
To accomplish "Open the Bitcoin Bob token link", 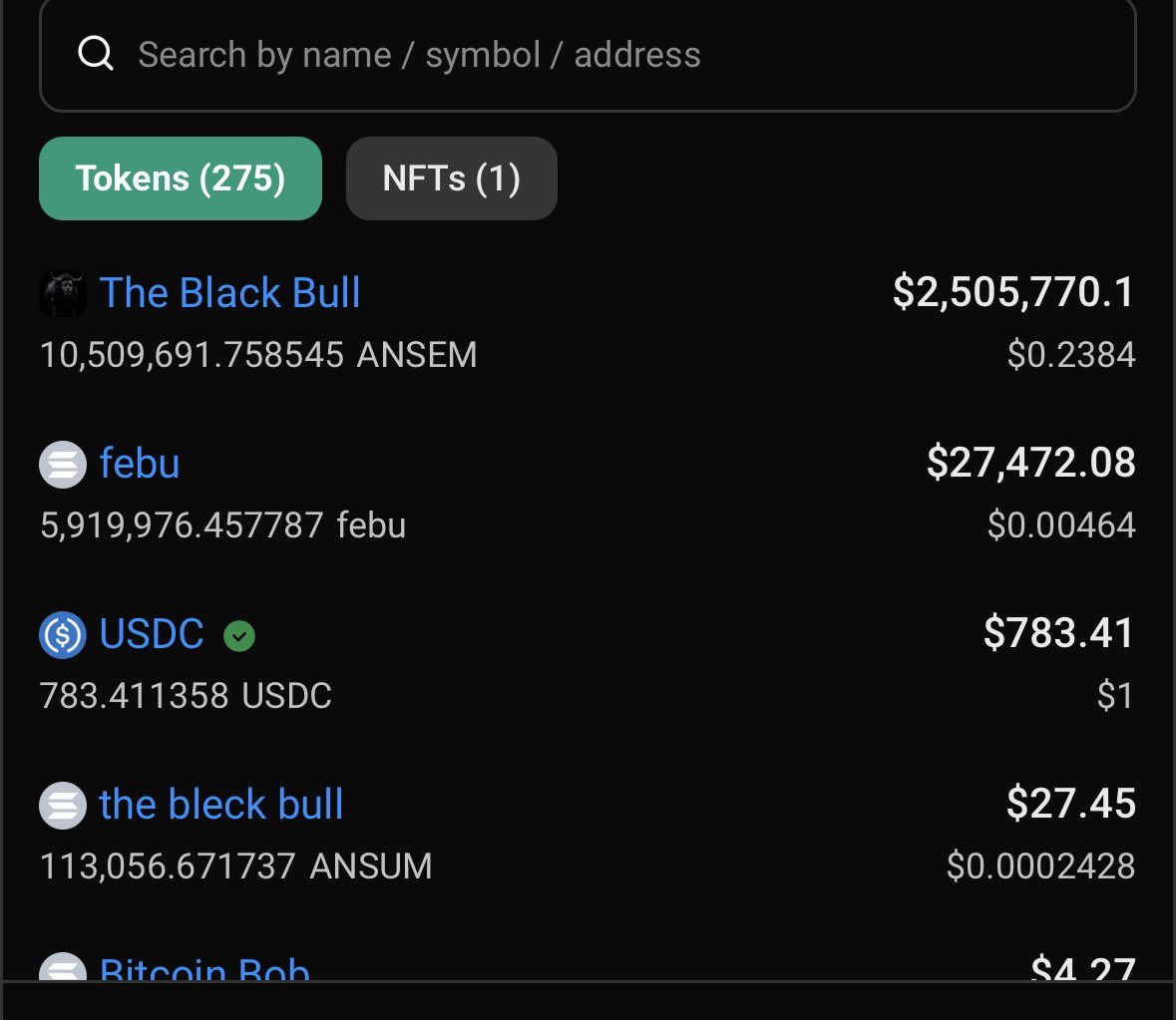I will click(x=204, y=967).
